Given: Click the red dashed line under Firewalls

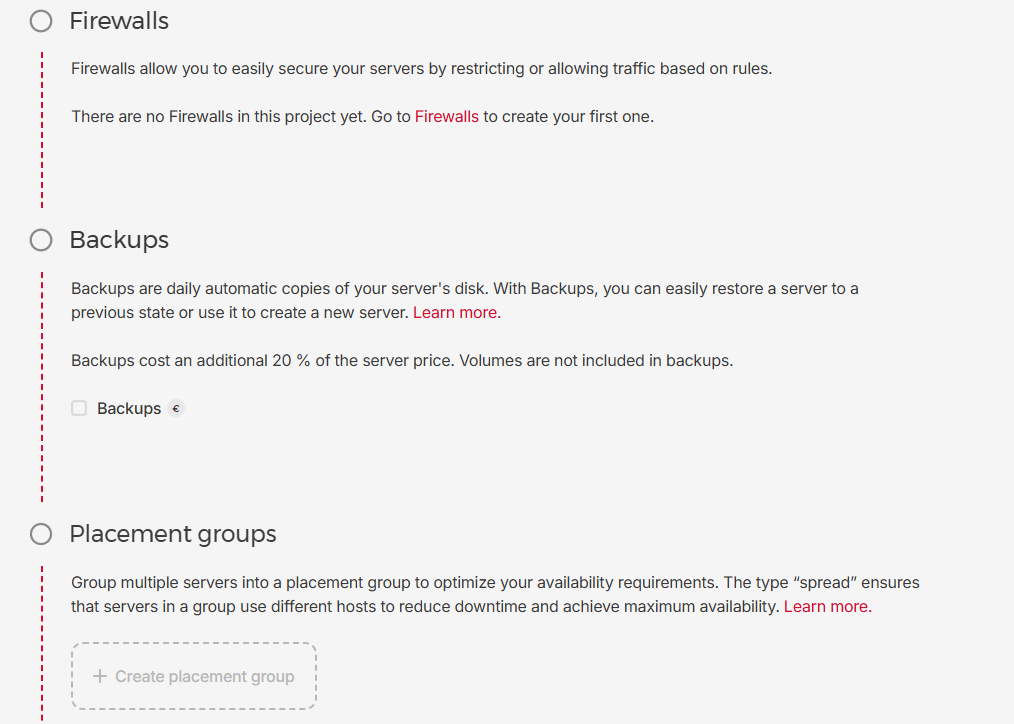Looking at the screenshot, I should [x=42, y=130].
